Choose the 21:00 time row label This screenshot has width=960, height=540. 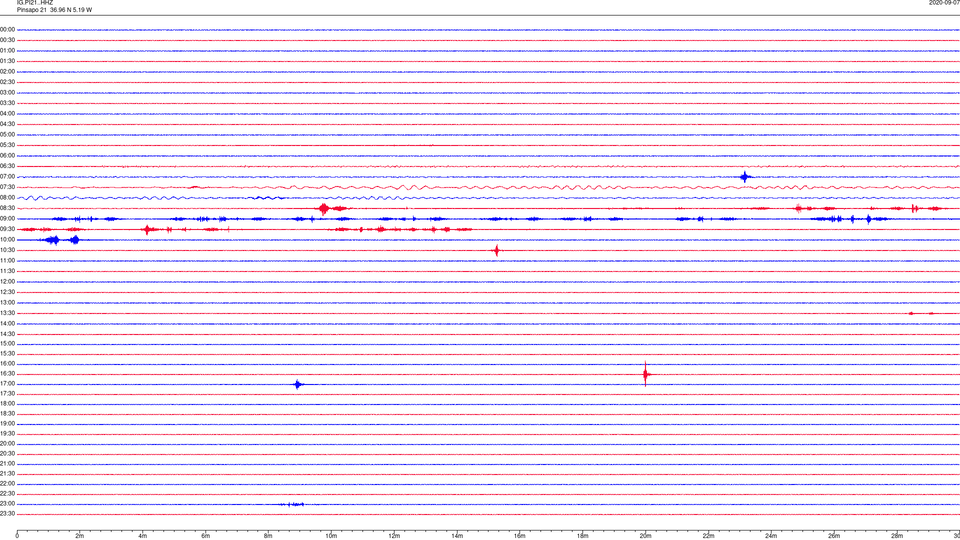tap(7, 463)
